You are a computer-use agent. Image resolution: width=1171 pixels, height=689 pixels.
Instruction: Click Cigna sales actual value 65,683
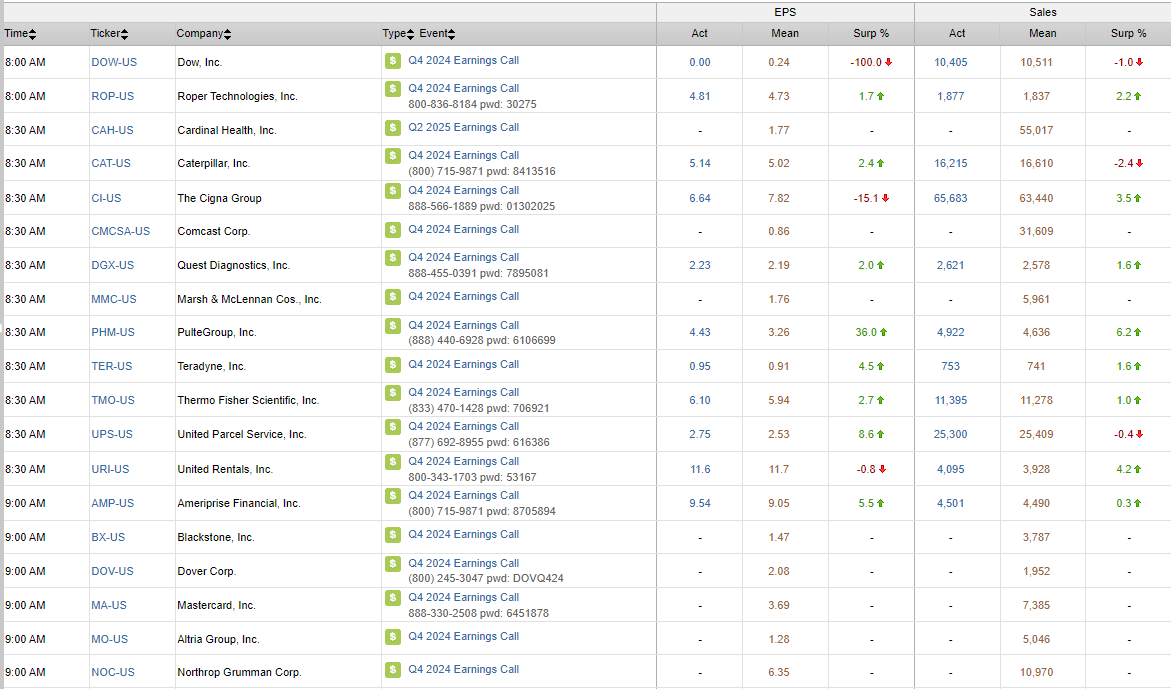pos(951,199)
